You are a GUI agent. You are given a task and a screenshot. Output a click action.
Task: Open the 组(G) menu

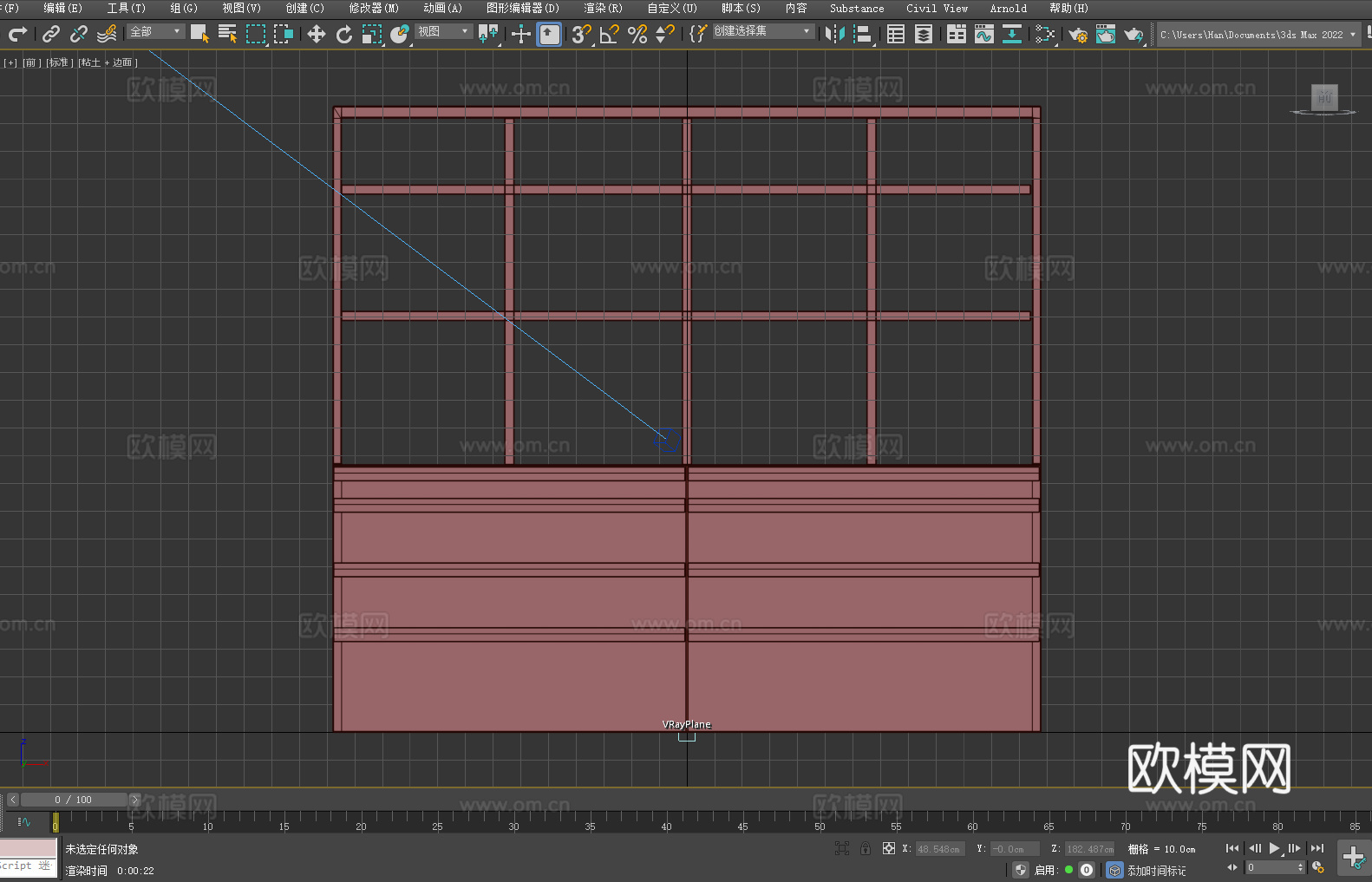(x=184, y=8)
